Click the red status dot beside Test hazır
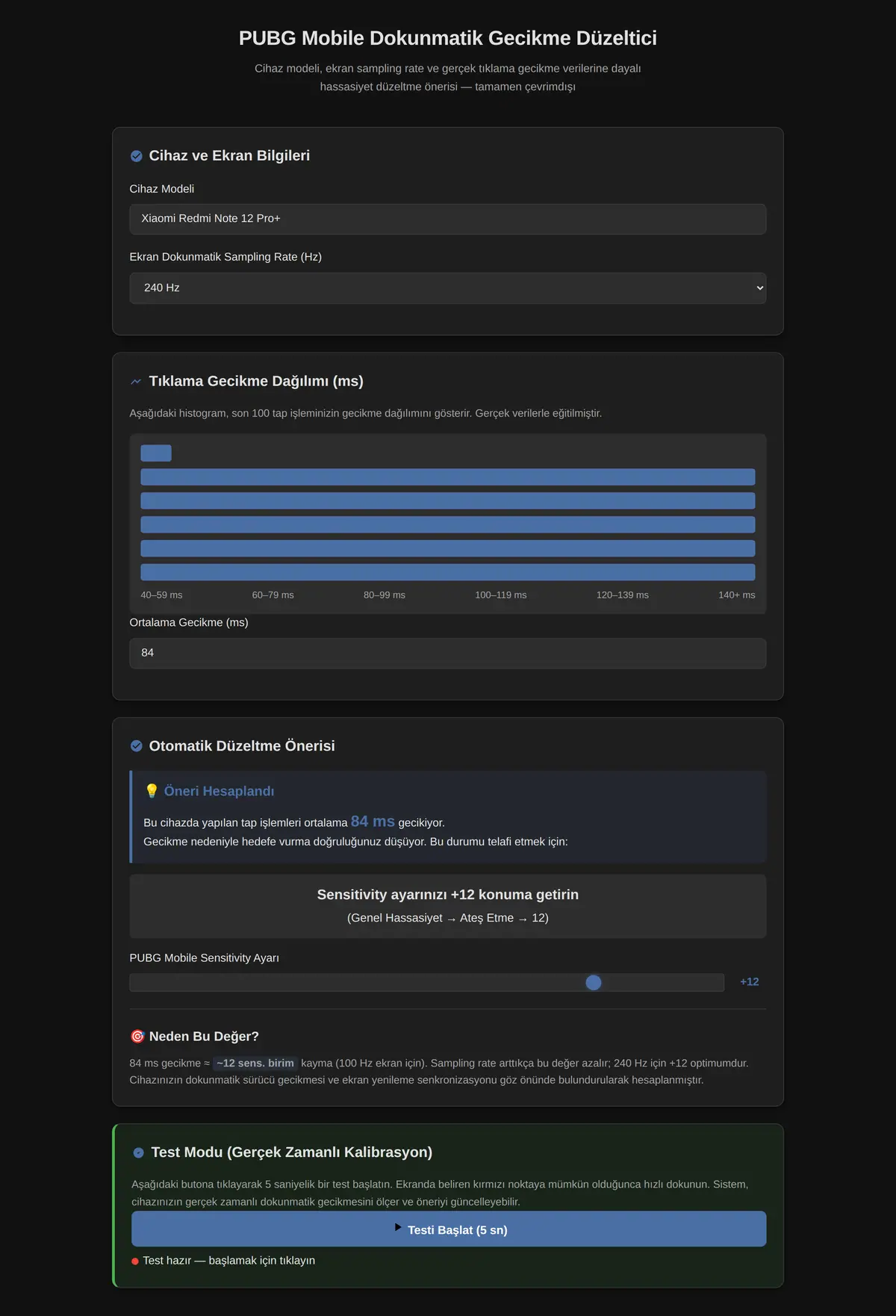 tap(135, 1261)
